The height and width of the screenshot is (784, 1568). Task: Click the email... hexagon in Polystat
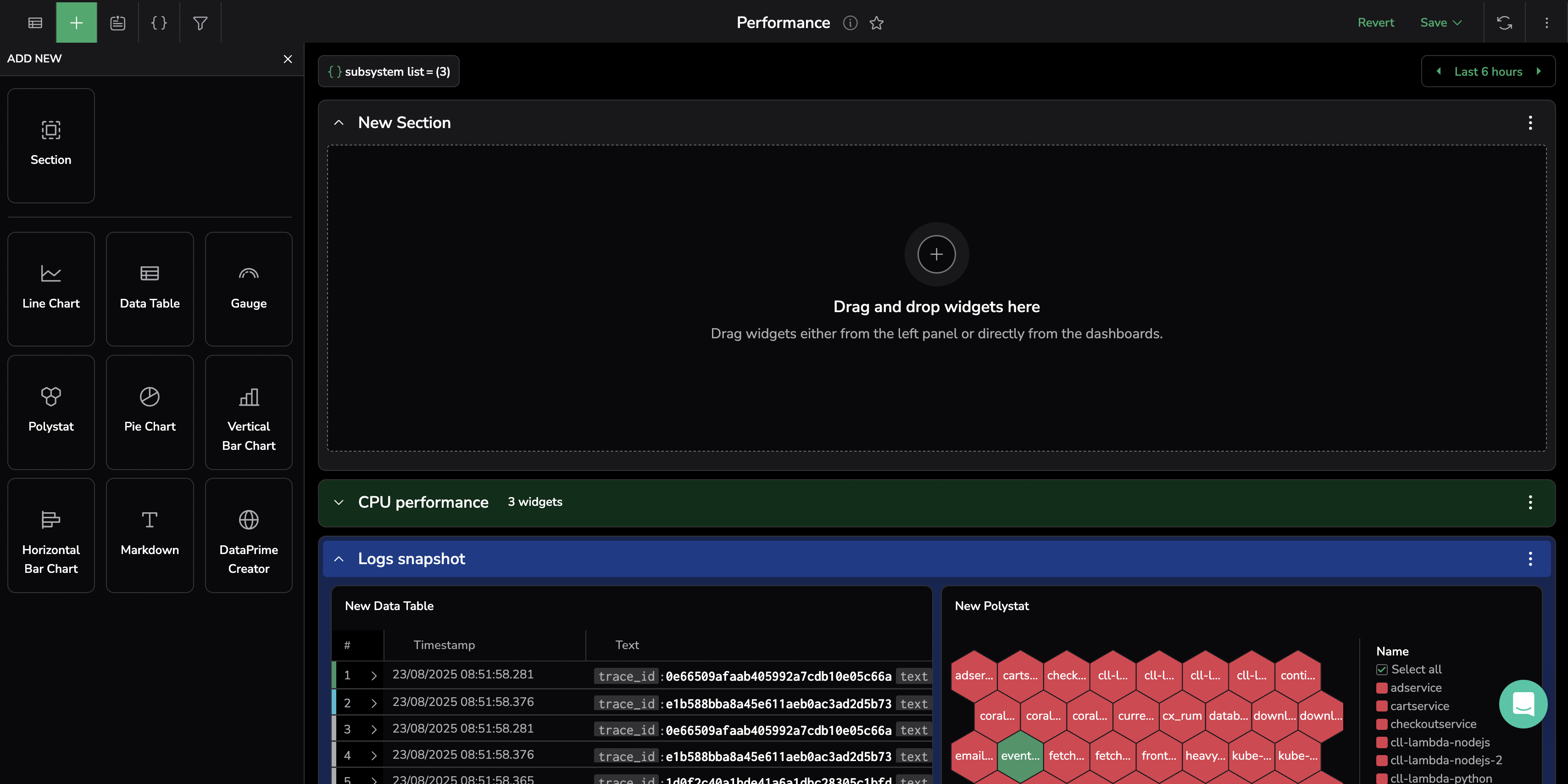tap(974, 756)
